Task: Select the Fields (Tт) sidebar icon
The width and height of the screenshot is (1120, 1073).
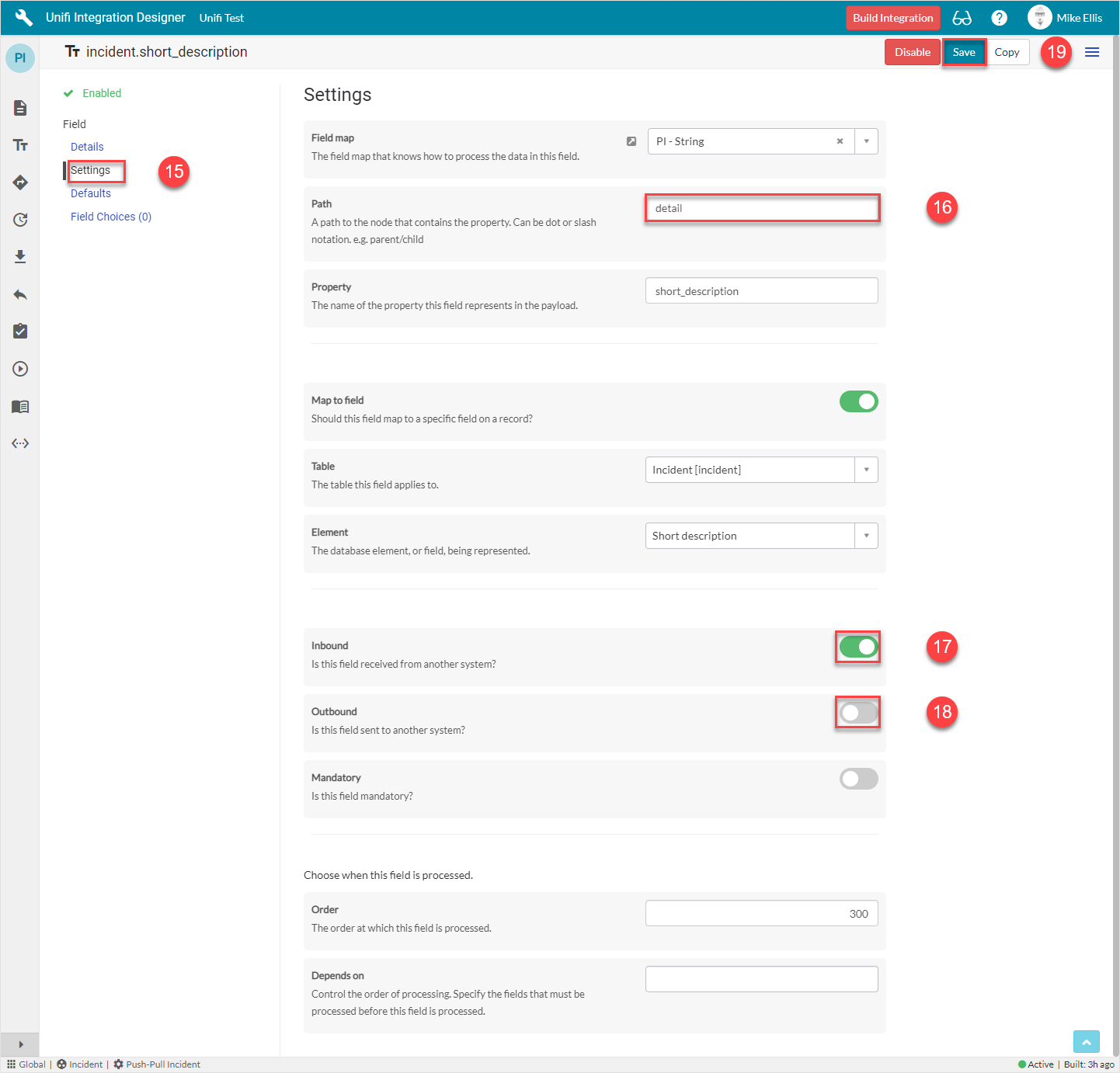Action: (x=20, y=145)
